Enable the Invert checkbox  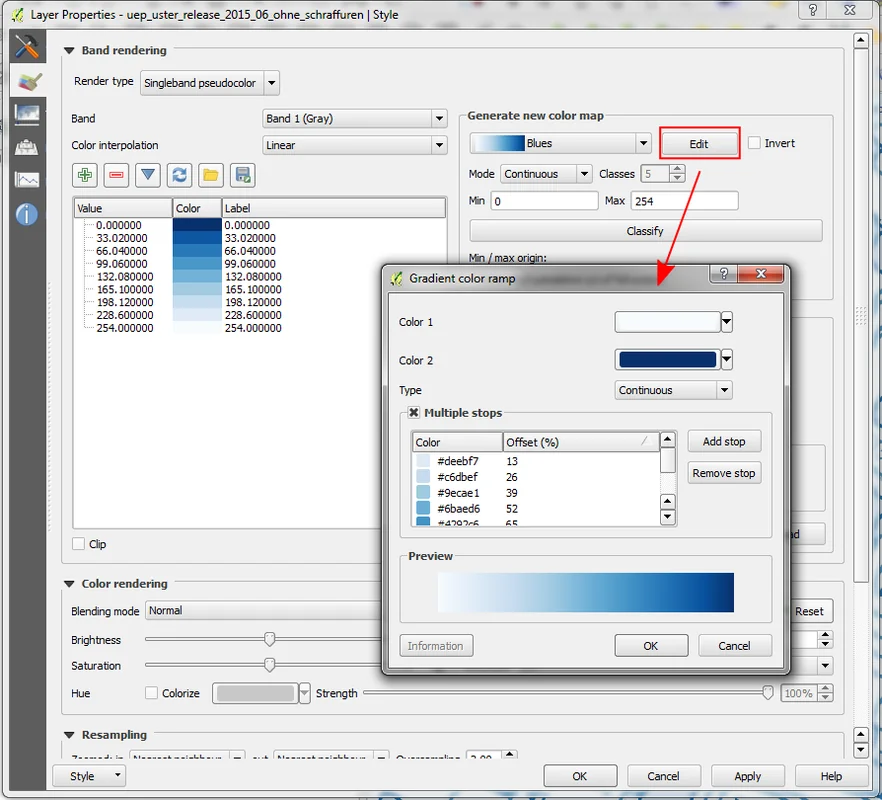[755, 143]
